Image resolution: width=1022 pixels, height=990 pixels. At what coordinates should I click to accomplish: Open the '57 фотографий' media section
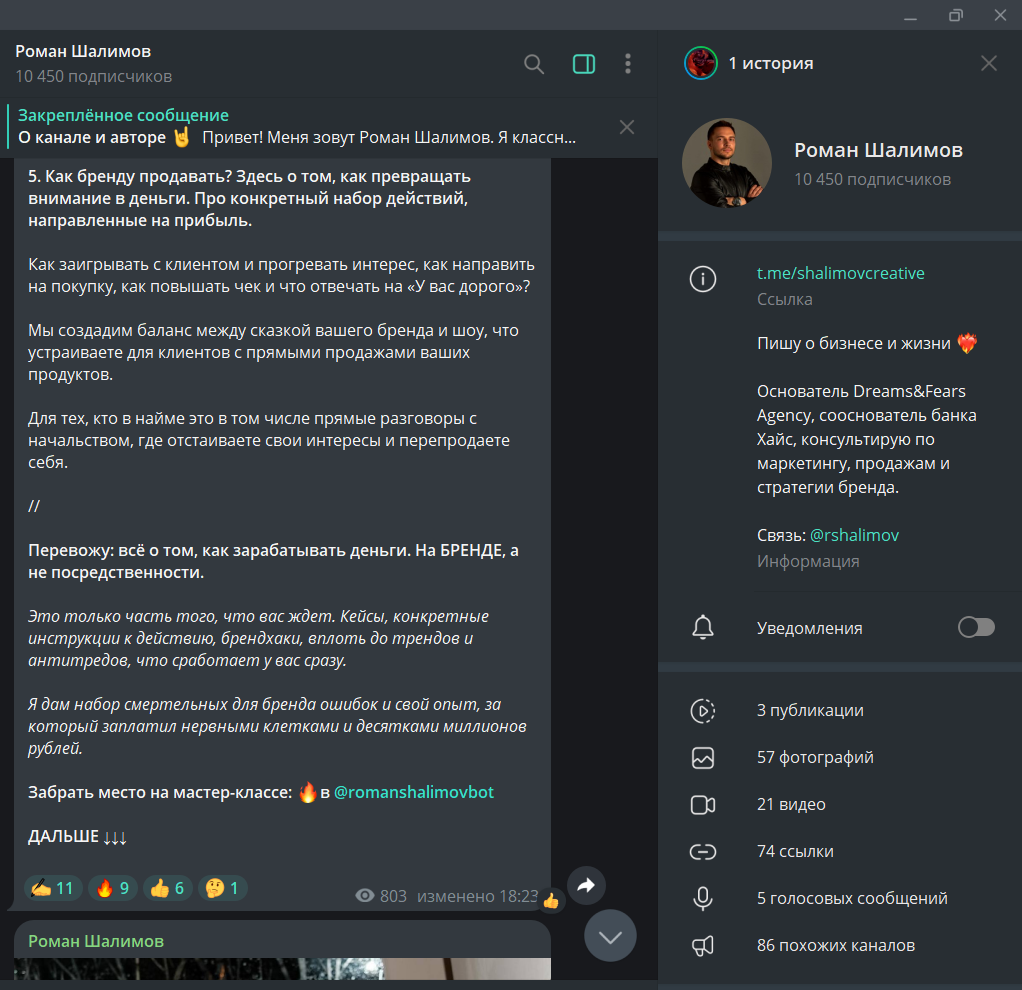pos(815,757)
